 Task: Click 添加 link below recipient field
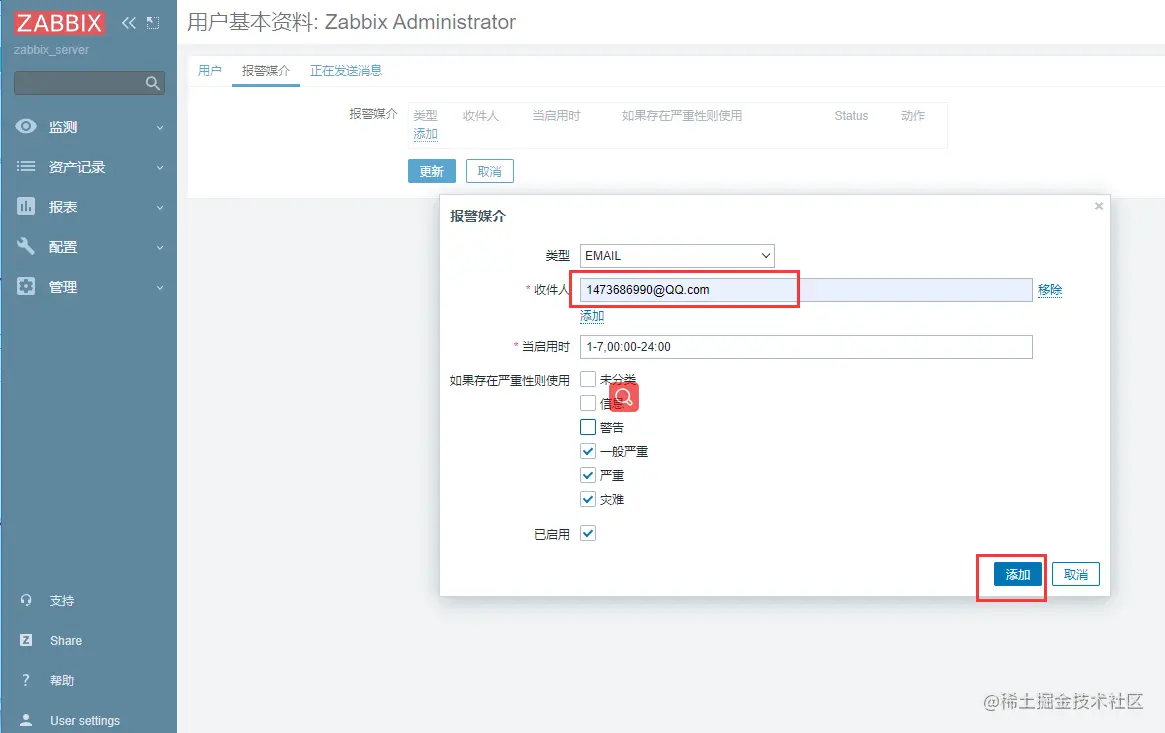pos(592,316)
